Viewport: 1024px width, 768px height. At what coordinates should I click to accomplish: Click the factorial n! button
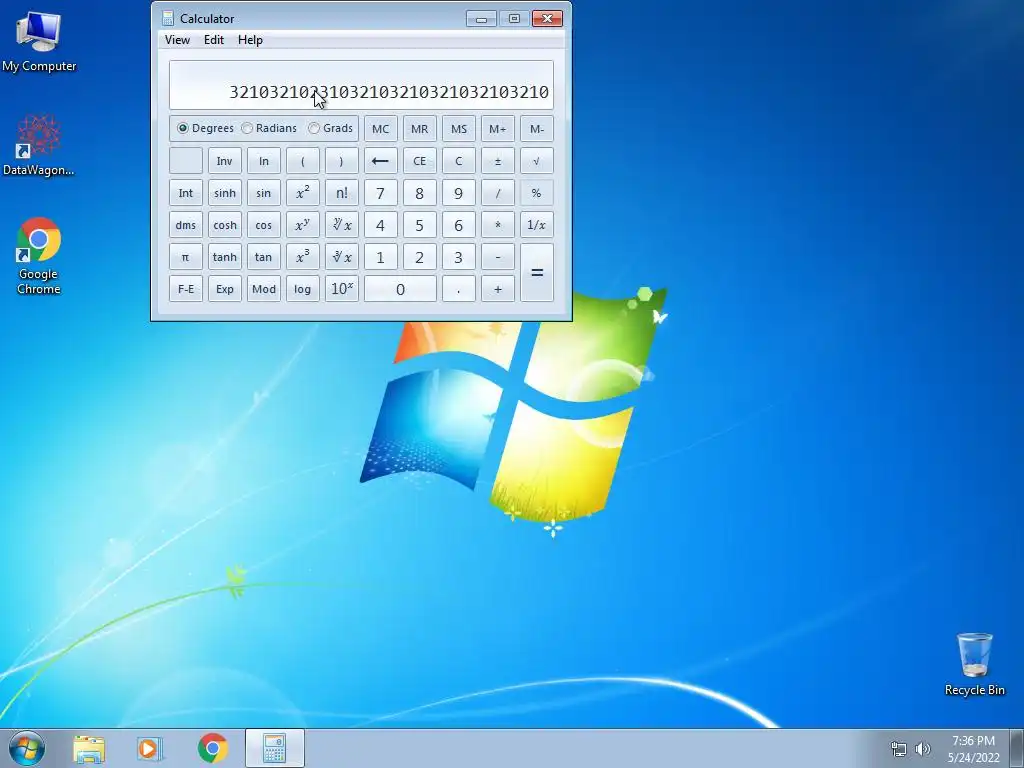tap(342, 193)
